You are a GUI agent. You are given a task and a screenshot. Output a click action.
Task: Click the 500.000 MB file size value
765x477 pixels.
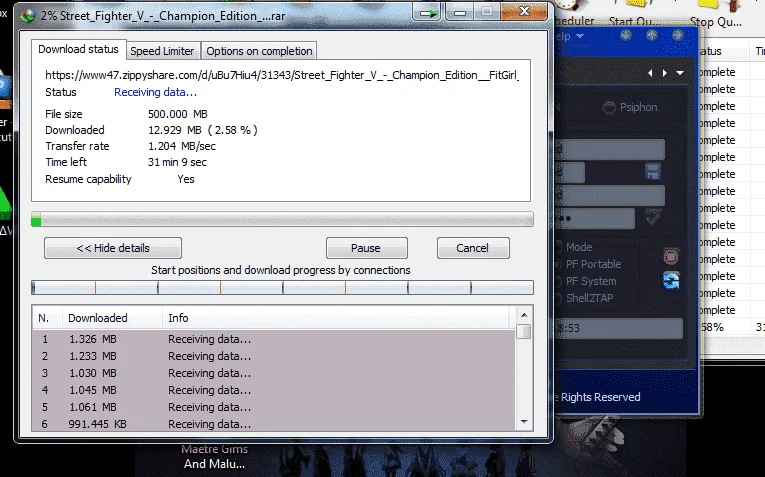pos(178,114)
